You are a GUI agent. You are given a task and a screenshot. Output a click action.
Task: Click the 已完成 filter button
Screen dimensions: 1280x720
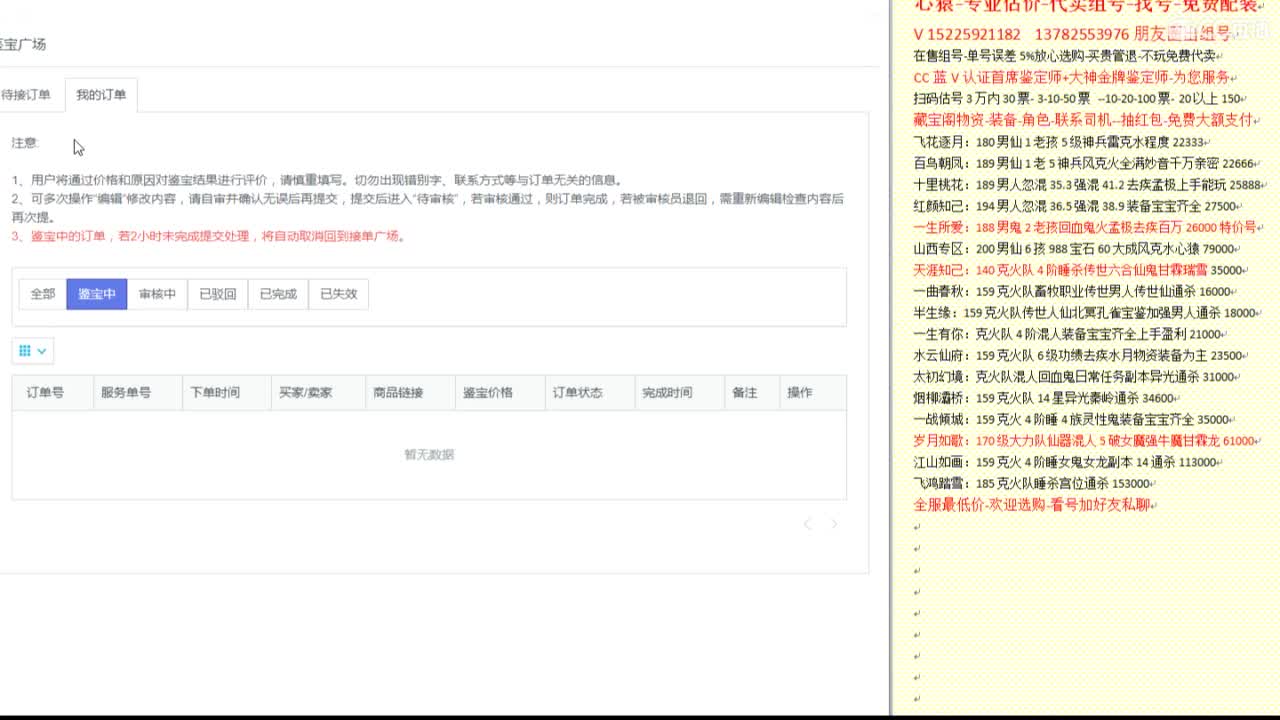277,293
